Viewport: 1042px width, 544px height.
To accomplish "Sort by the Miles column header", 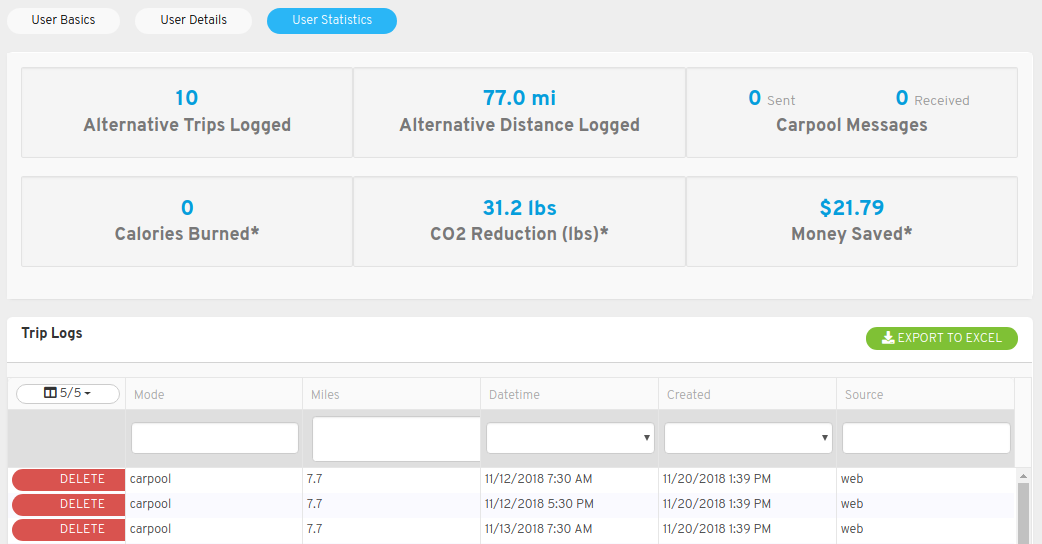I will pyautogui.click(x=391, y=395).
